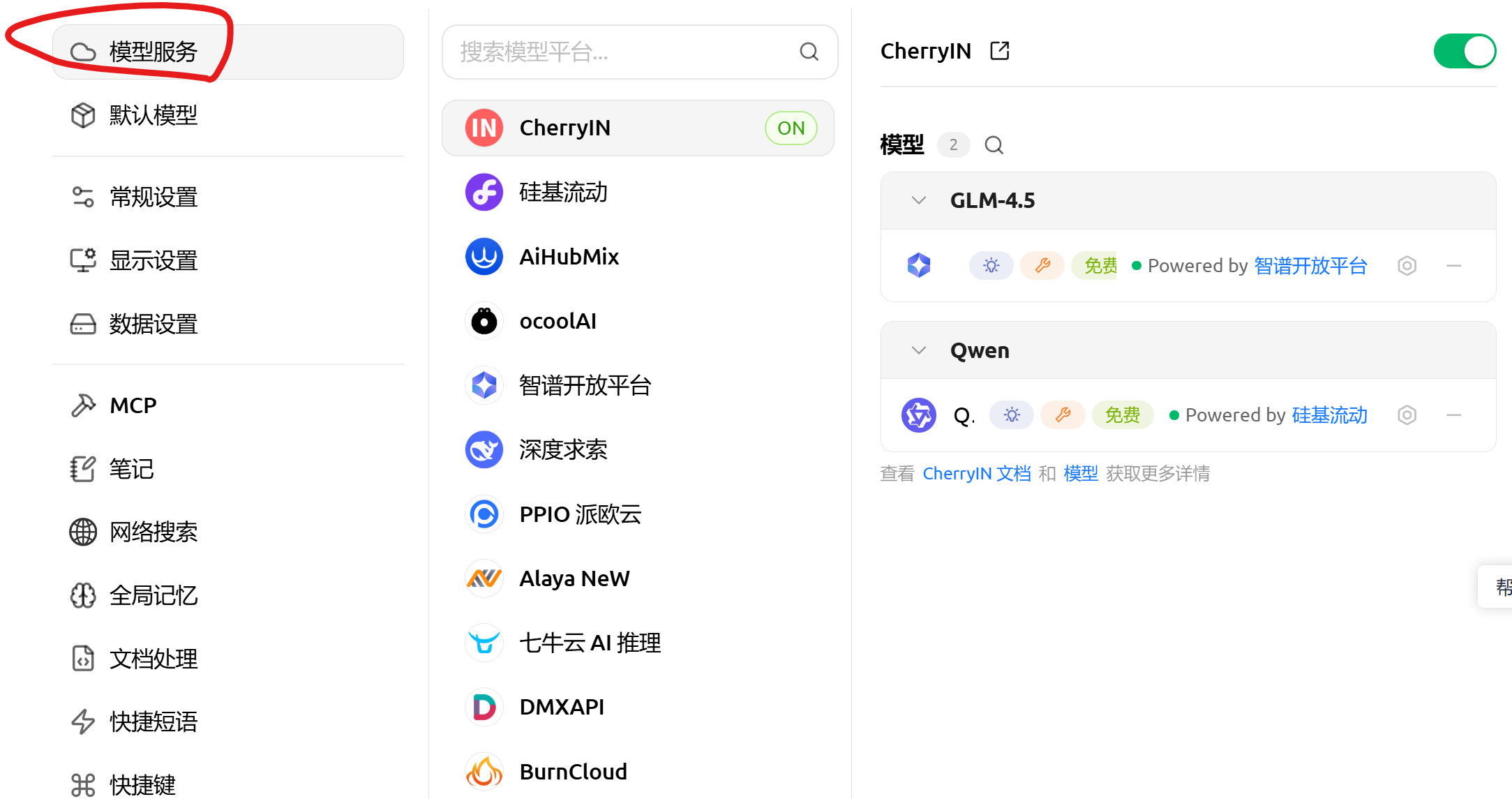This screenshot has height=799, width=1512.
Task: Click the 文档处理 file icon
Action: pyautogui.click(x=83, y=659)
